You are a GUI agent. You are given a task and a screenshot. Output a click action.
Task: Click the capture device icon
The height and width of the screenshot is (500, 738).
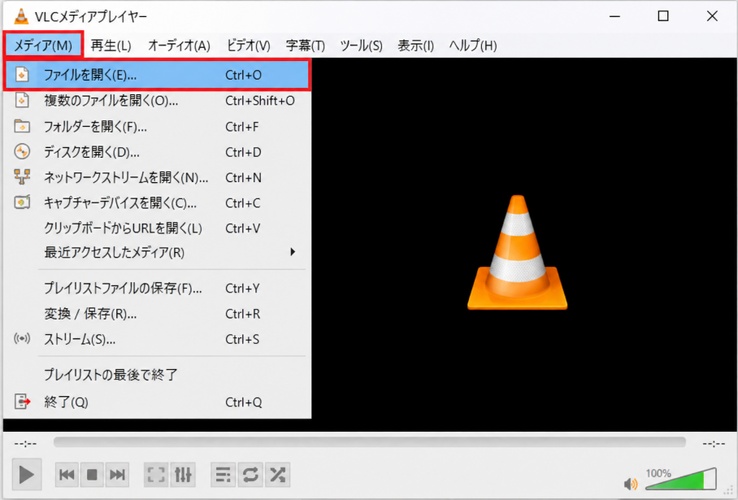[22, 202]
